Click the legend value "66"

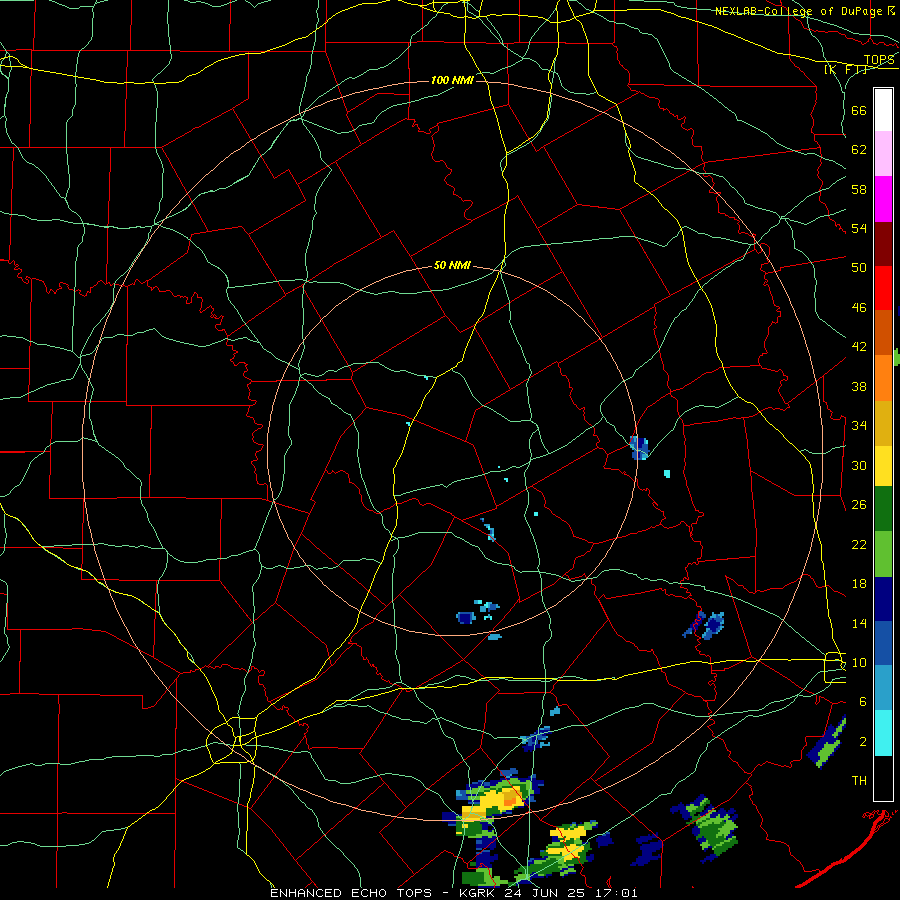point(859,110)
